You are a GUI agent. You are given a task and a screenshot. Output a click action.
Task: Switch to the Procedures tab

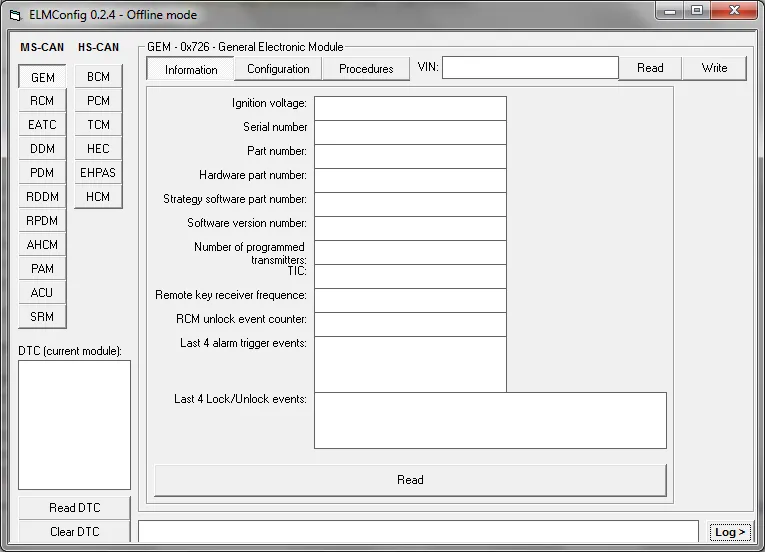[x=366, y=69]
